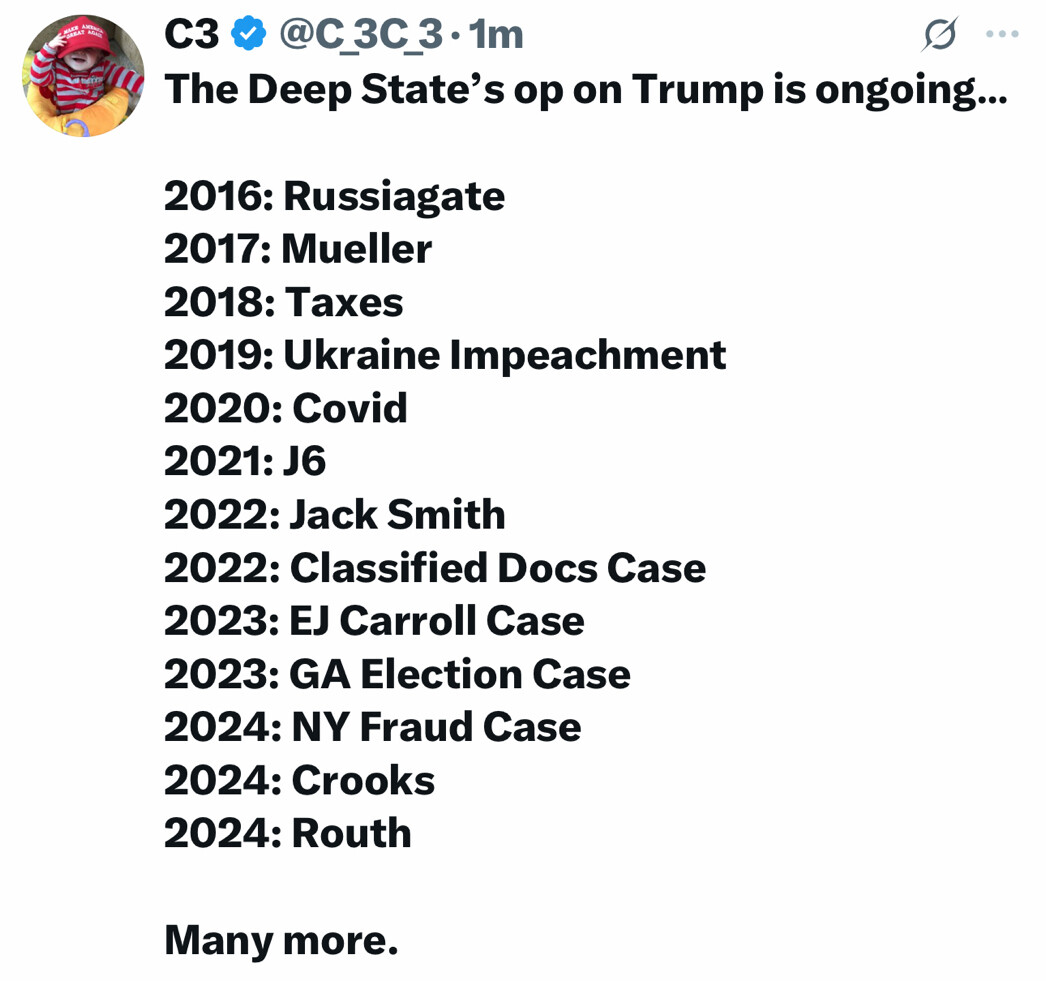Click the '2024: NY Fraud Case' line
The height and width of the screenshot is (981, 1046).
point(372,727)
